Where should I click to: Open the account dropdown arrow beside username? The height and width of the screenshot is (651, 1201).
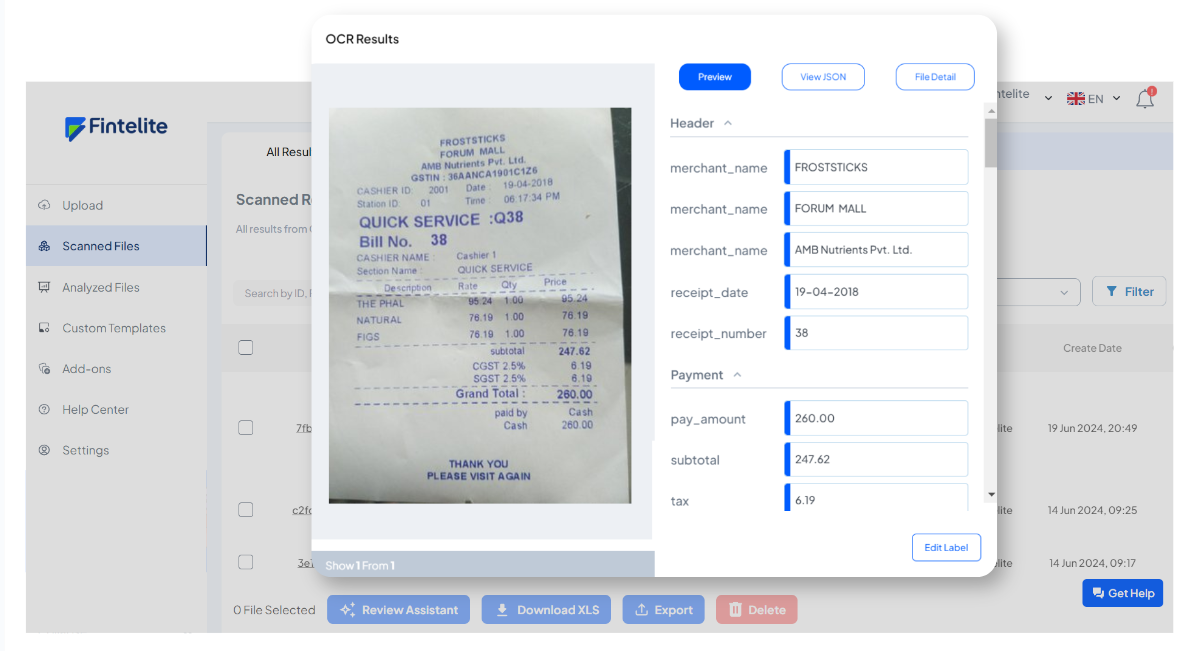click(1048, 99)
